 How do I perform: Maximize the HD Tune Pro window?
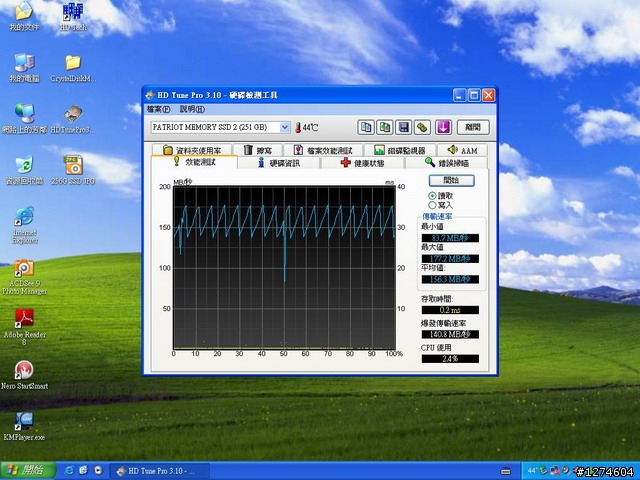click(474, 96)
